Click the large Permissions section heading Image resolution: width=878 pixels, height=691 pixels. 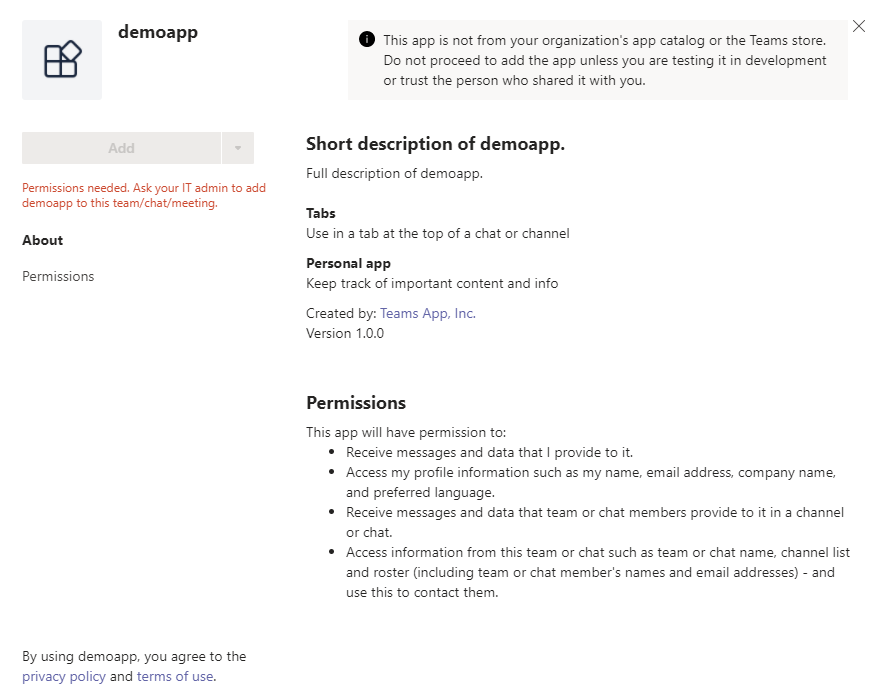pos(356,403)
